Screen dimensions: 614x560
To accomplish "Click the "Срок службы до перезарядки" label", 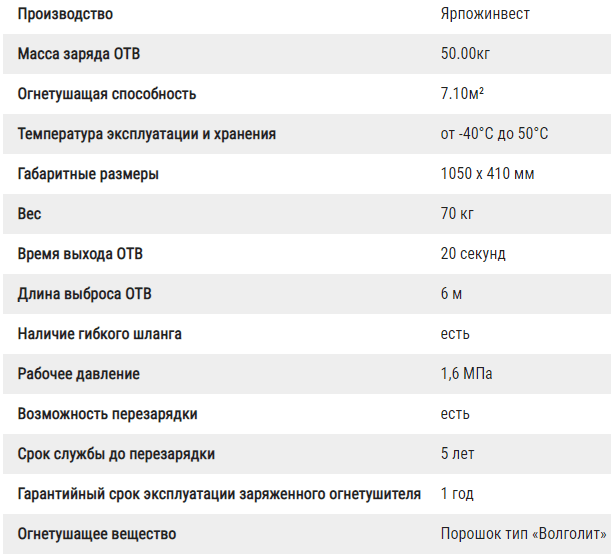I will (116, 454).
